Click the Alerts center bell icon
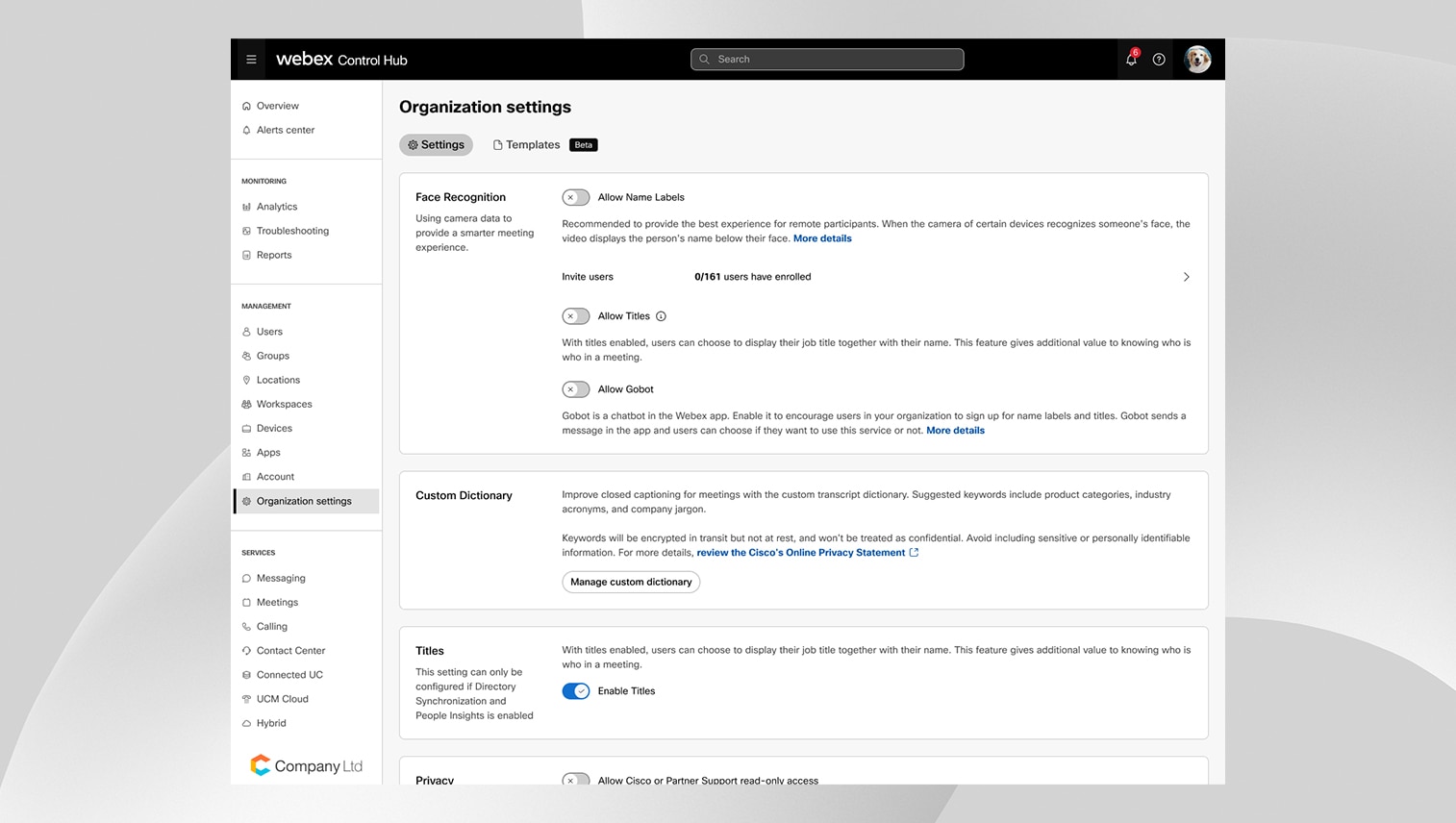This screenshot has height=823, width=1456. click(246, 130)
